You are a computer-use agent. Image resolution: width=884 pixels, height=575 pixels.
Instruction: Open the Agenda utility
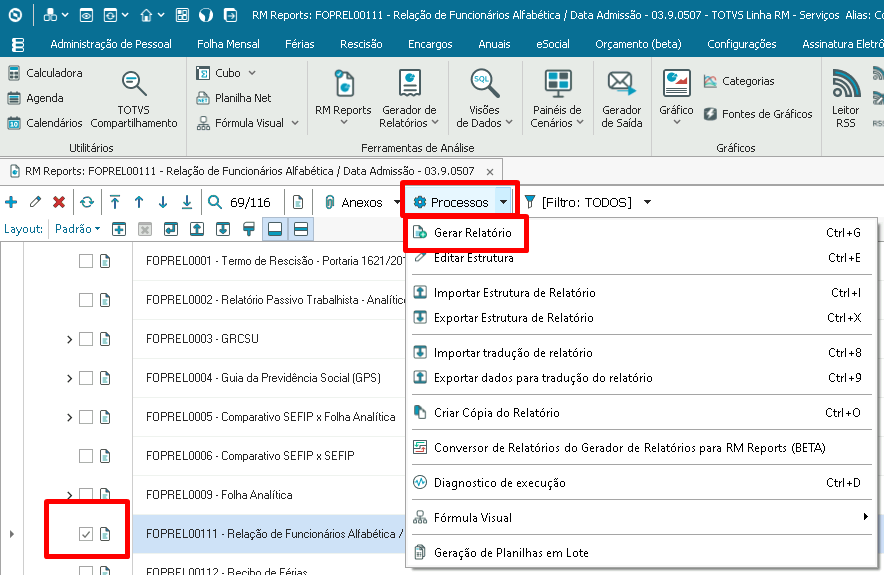pos(36,98)
